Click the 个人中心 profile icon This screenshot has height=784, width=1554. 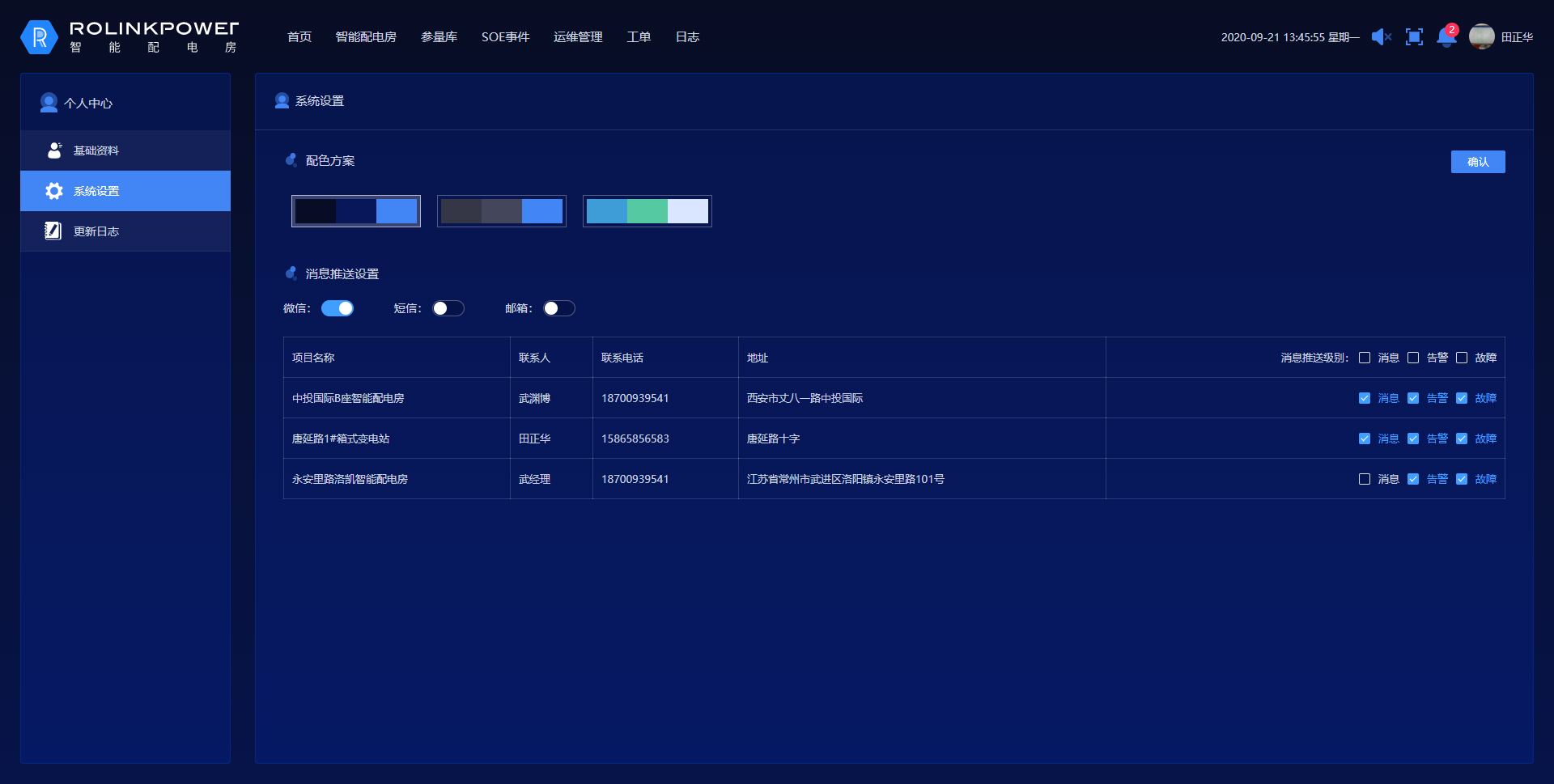click(49, 103)
